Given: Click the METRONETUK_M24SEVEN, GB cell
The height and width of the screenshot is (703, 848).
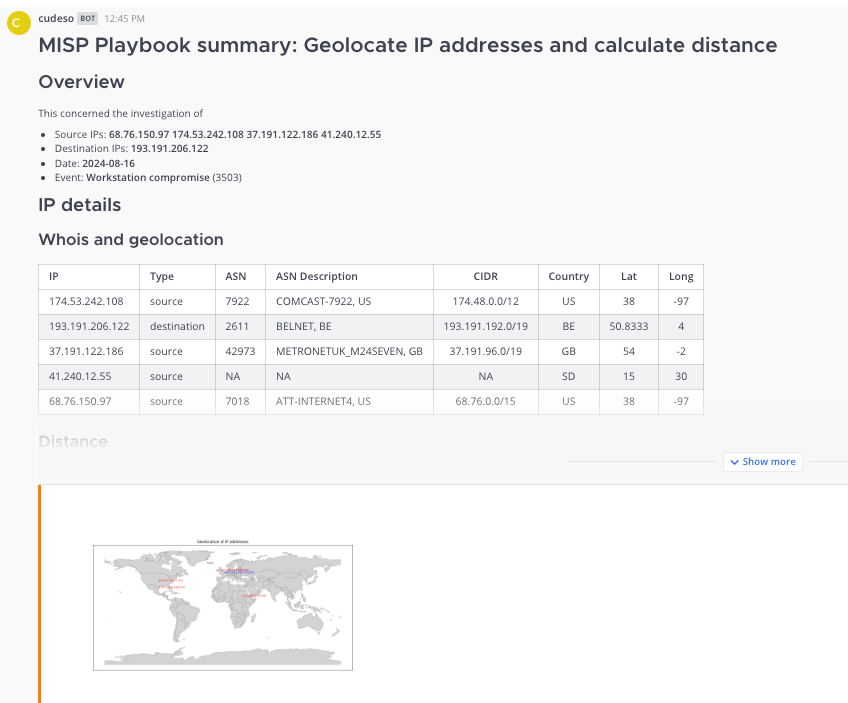Looking at the screenshot, I should tap(349, 352).
